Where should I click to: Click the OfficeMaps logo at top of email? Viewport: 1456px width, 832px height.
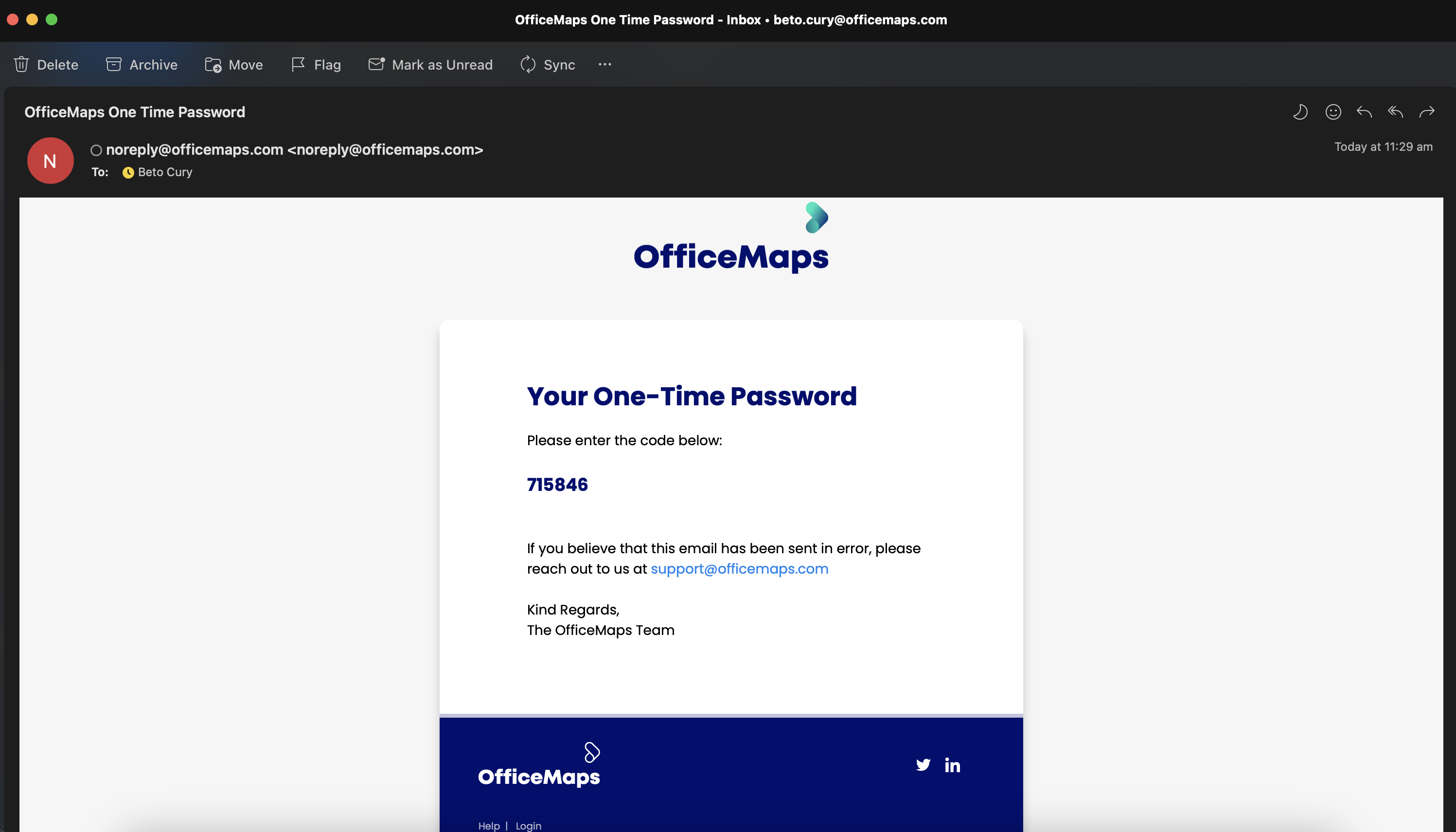pyautogui.click(x=731, y=238)
